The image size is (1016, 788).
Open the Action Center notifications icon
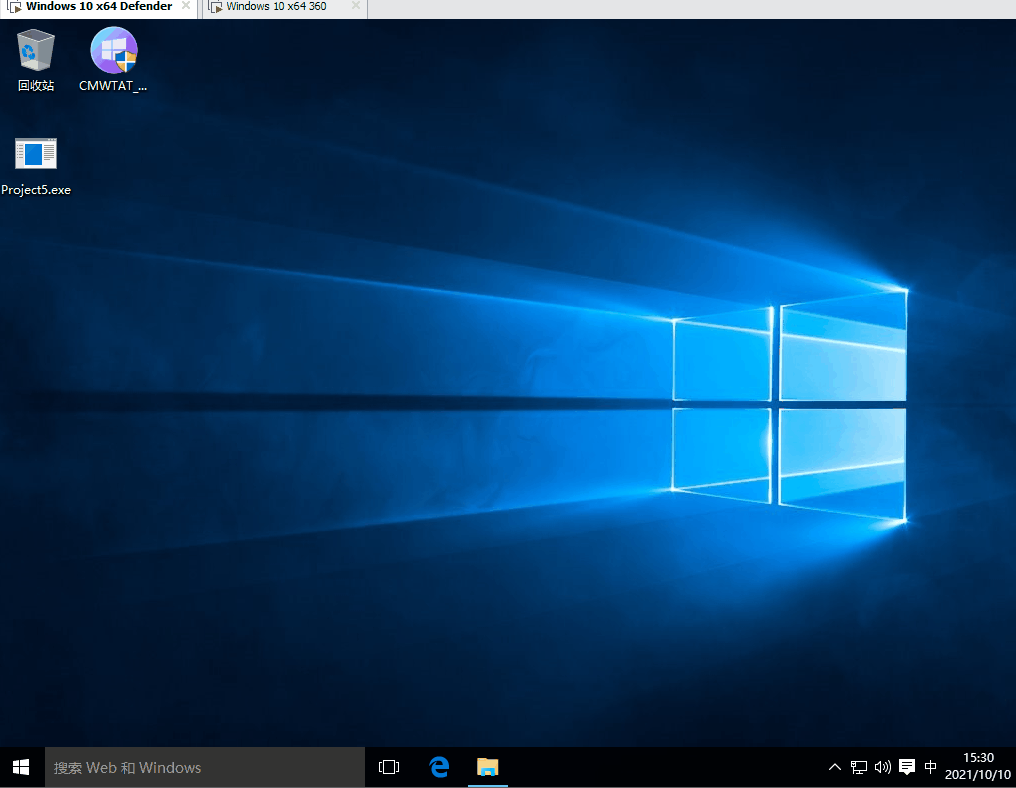tap(907, 767)
